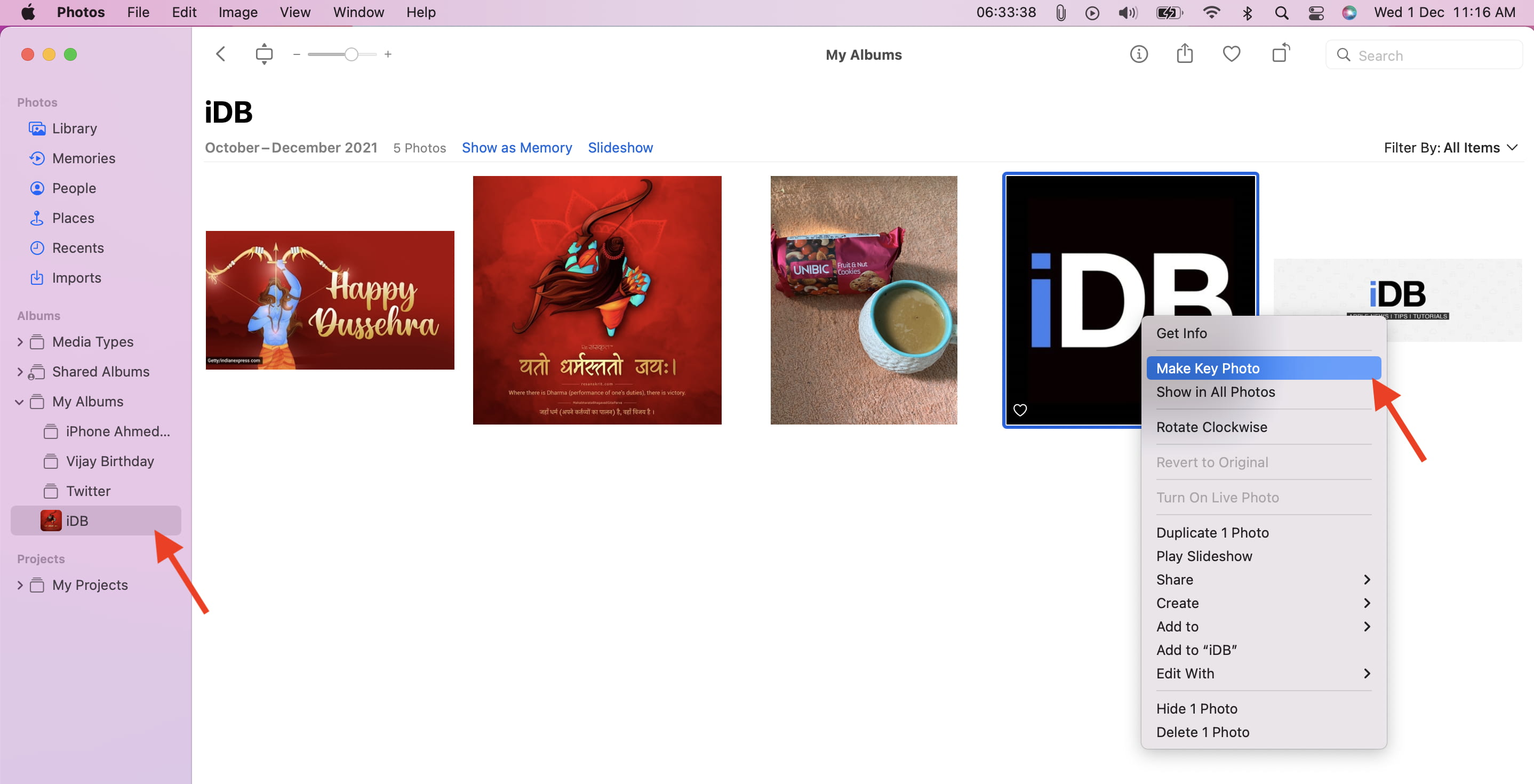Open the Filter By: All Items dropdown
1534x784 pixels.
click(1450, 148)
